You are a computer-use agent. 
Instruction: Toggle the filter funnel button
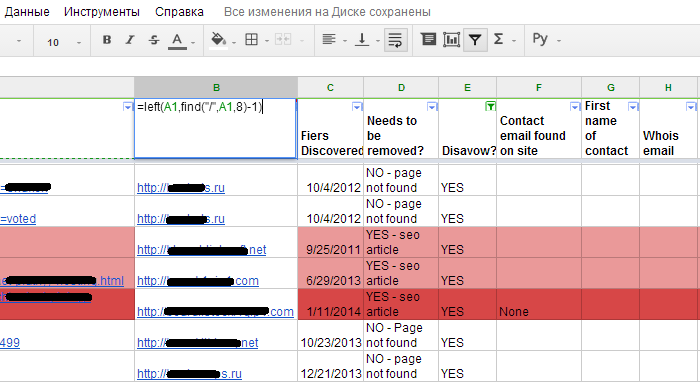click(475, 41)
